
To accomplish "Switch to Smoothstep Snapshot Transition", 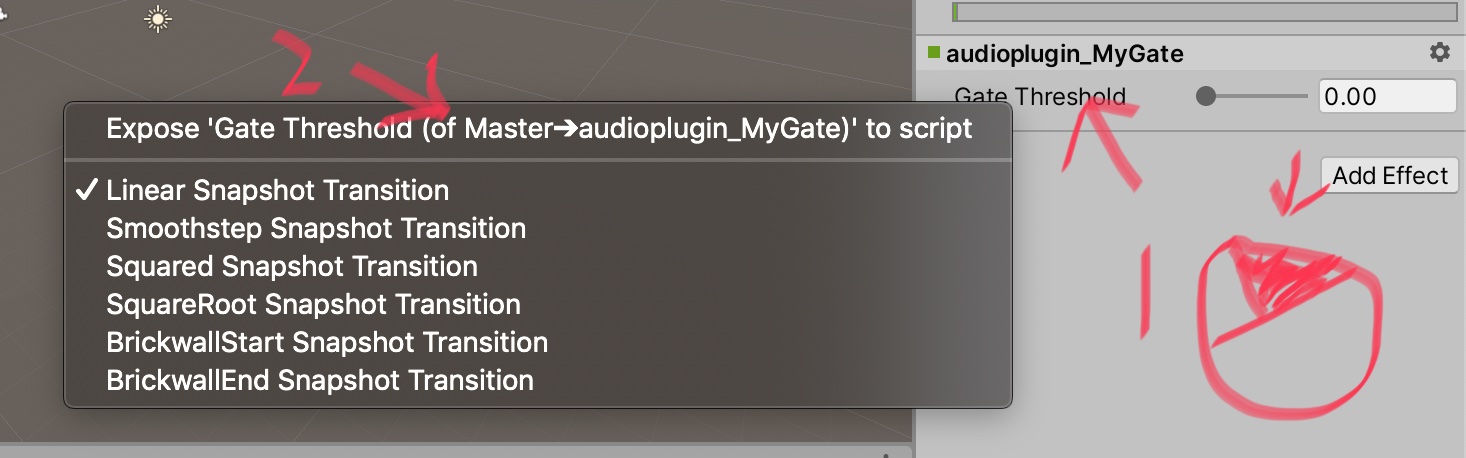I will pos(316,228).
